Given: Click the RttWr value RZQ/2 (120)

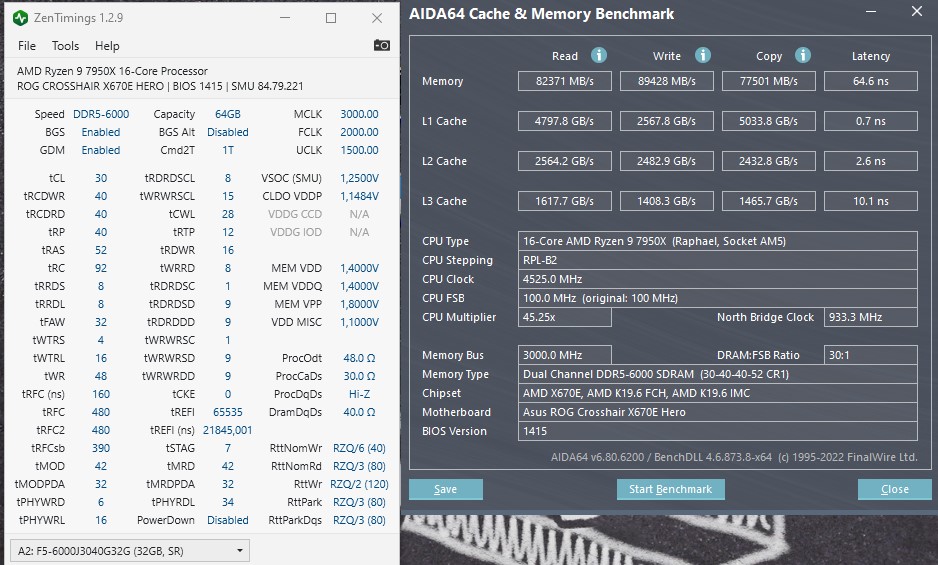Looking at the screenshot, I should point(360,484).
